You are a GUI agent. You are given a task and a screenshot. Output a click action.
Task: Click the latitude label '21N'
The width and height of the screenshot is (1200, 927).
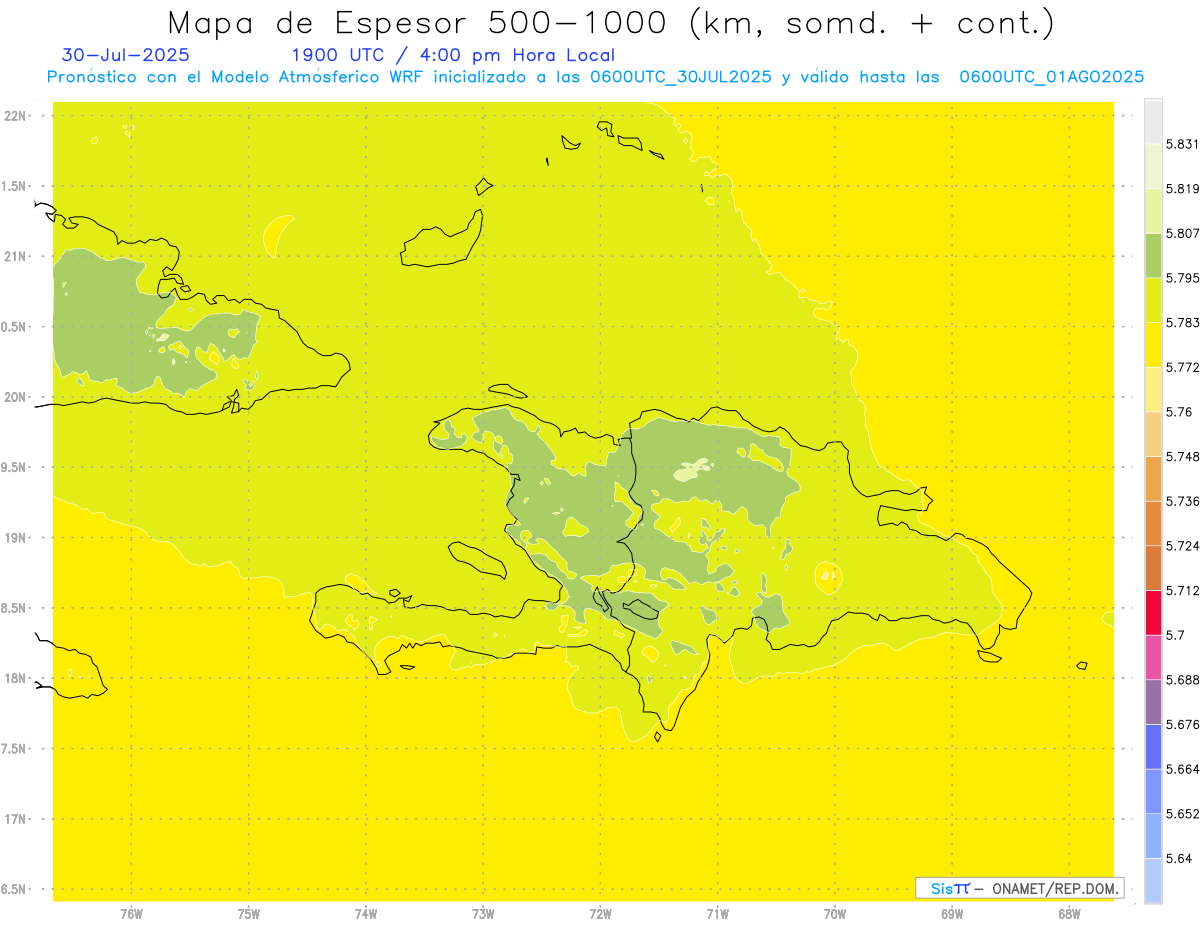tap(14, 257)
